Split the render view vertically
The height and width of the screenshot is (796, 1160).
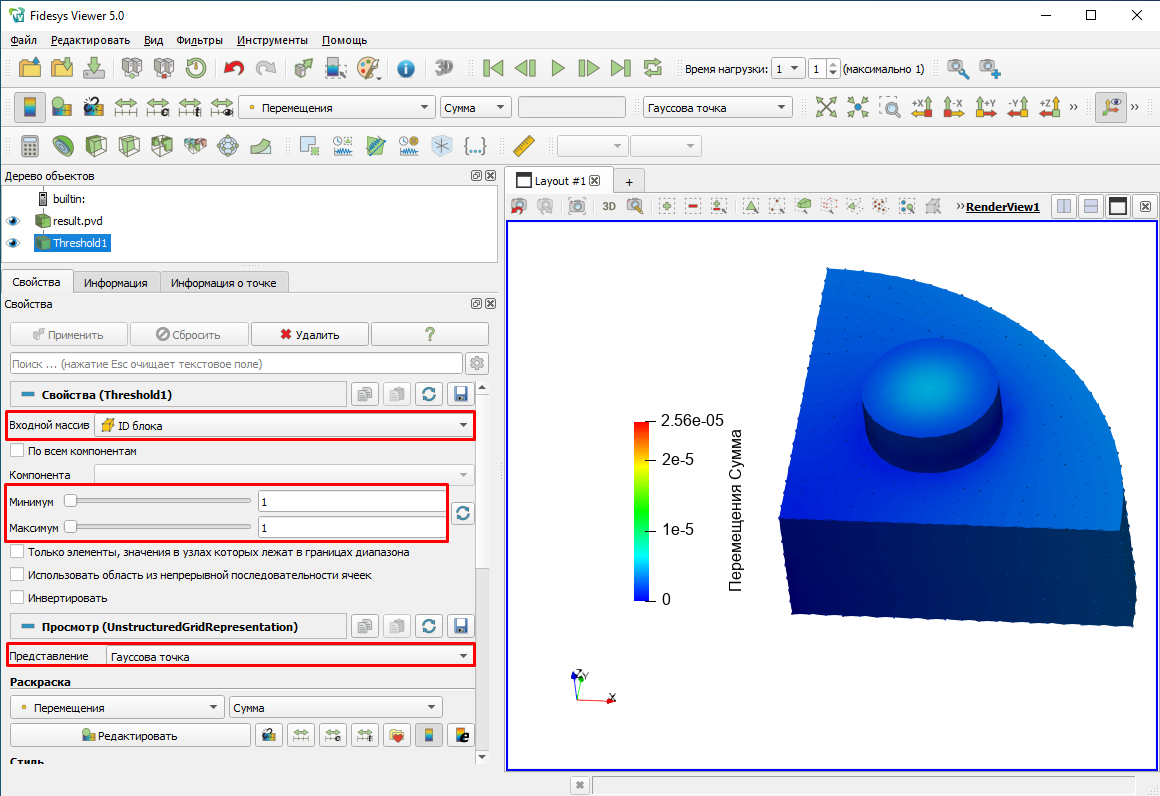tap(1090, 206)
